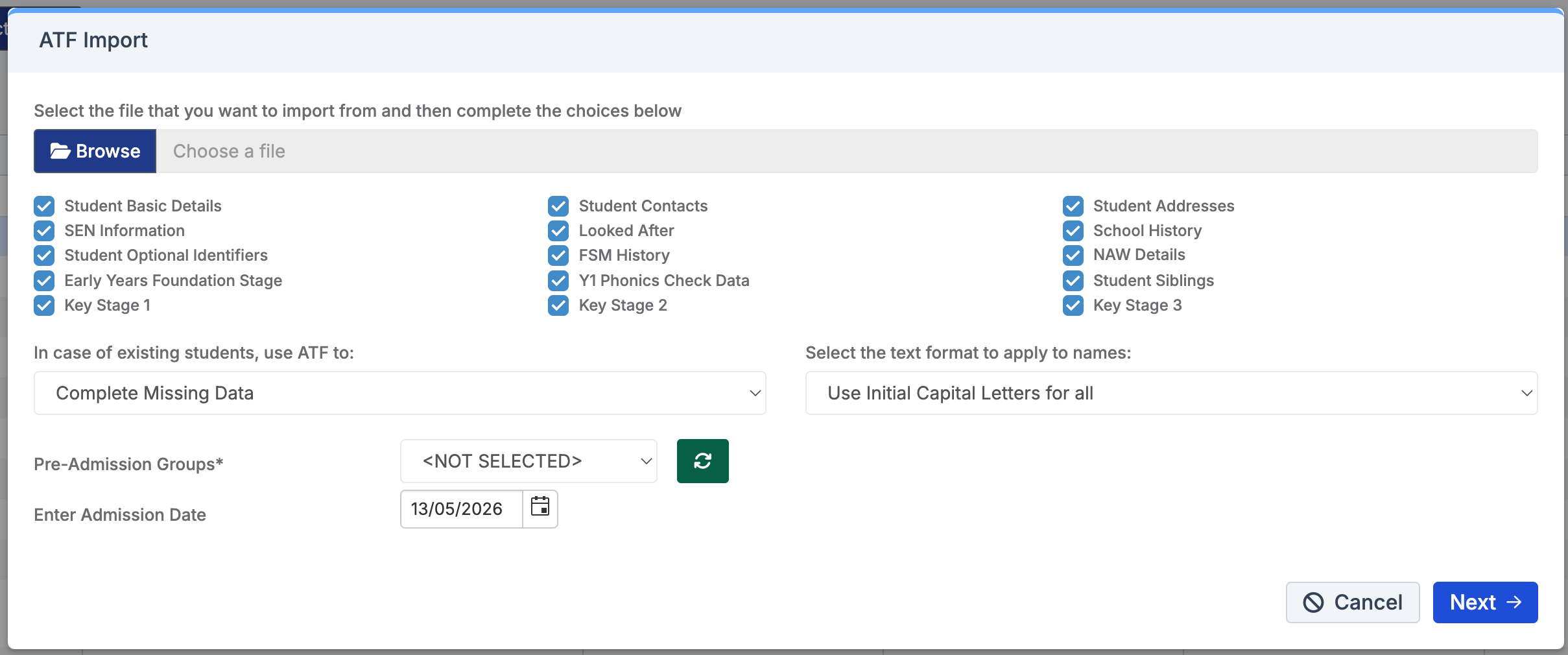Toggle Looked After checkbox
This screenshot has width=1568, height=655.
558,231
